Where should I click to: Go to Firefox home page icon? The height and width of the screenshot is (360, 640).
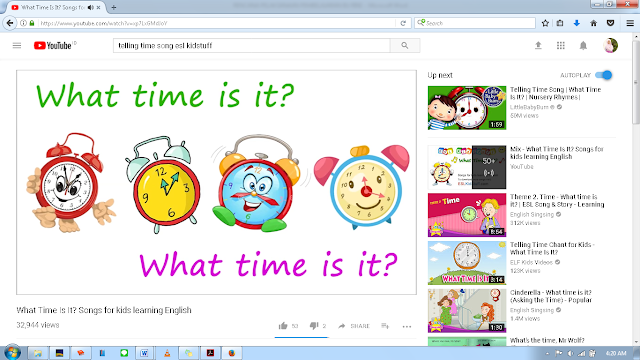pyautogui.click(x=593, y=23)
